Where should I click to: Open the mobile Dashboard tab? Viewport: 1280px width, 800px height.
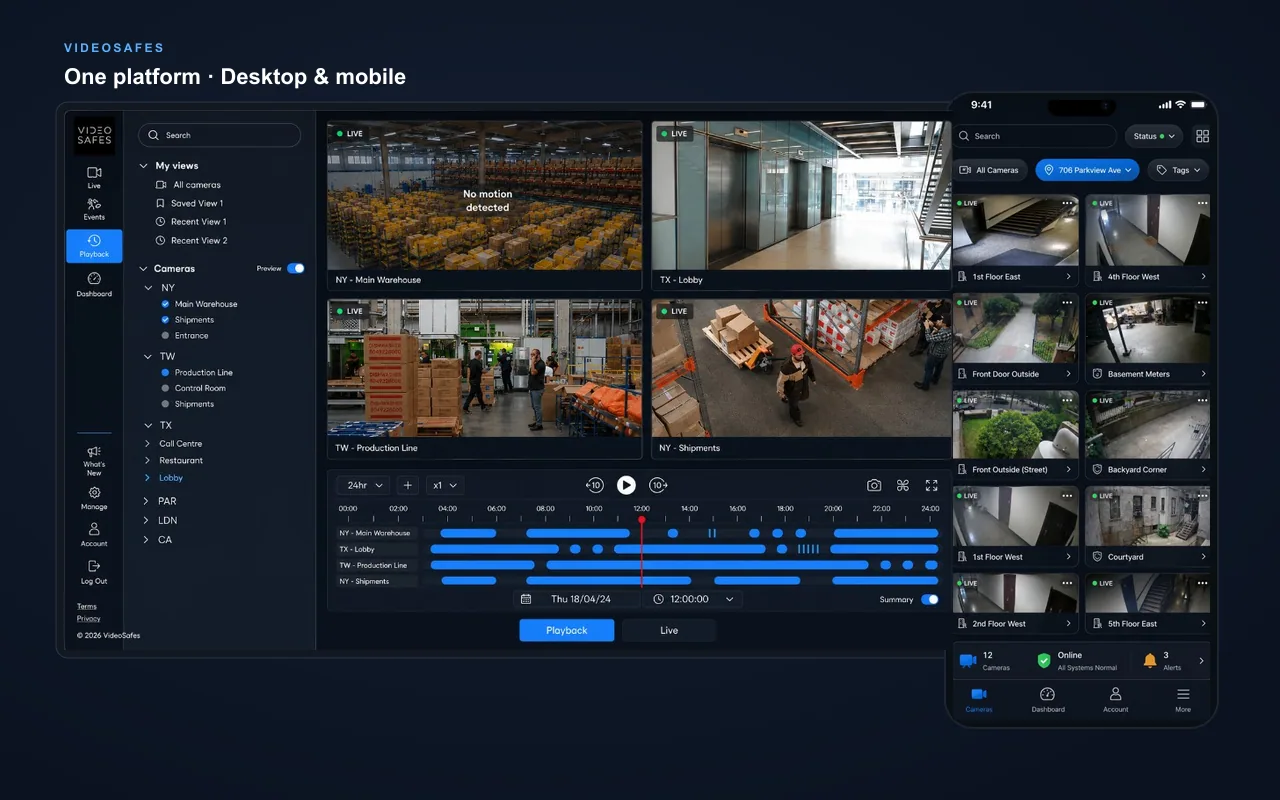click(x=1047, y=699)
